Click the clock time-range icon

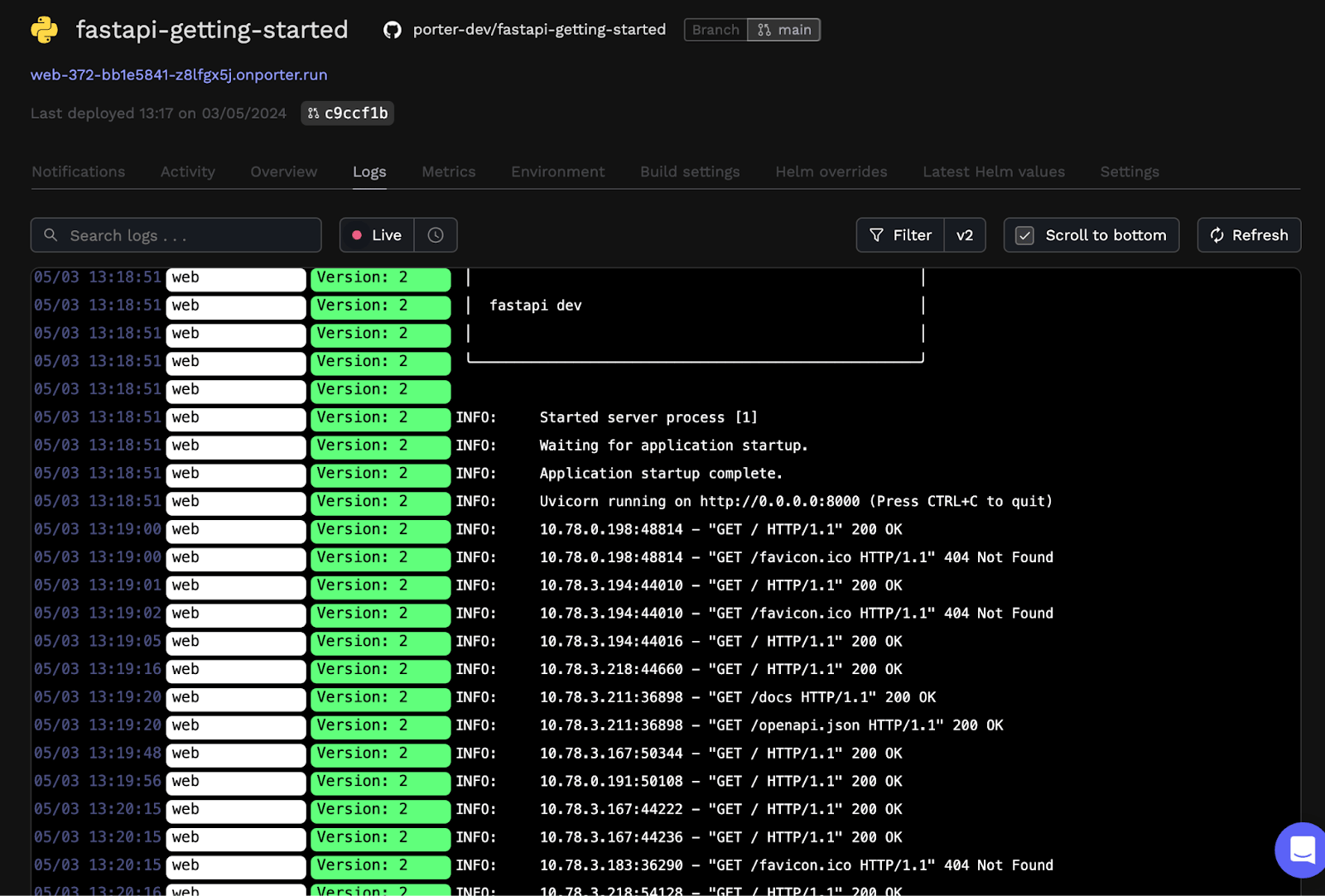[436, 235]
